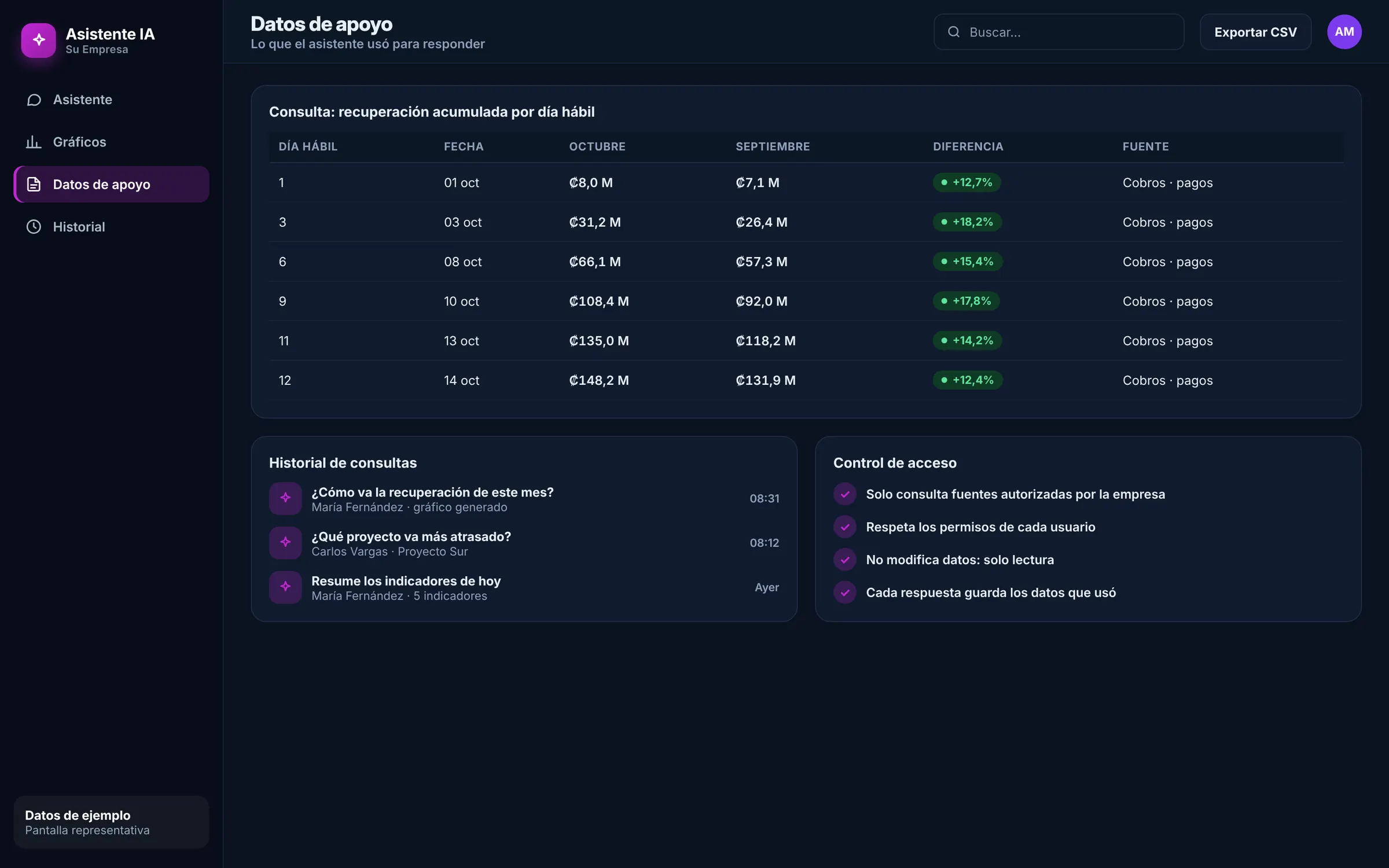Click the +18,2% difference badge
Screen dimensions: 1389x868
pos(967,222)
